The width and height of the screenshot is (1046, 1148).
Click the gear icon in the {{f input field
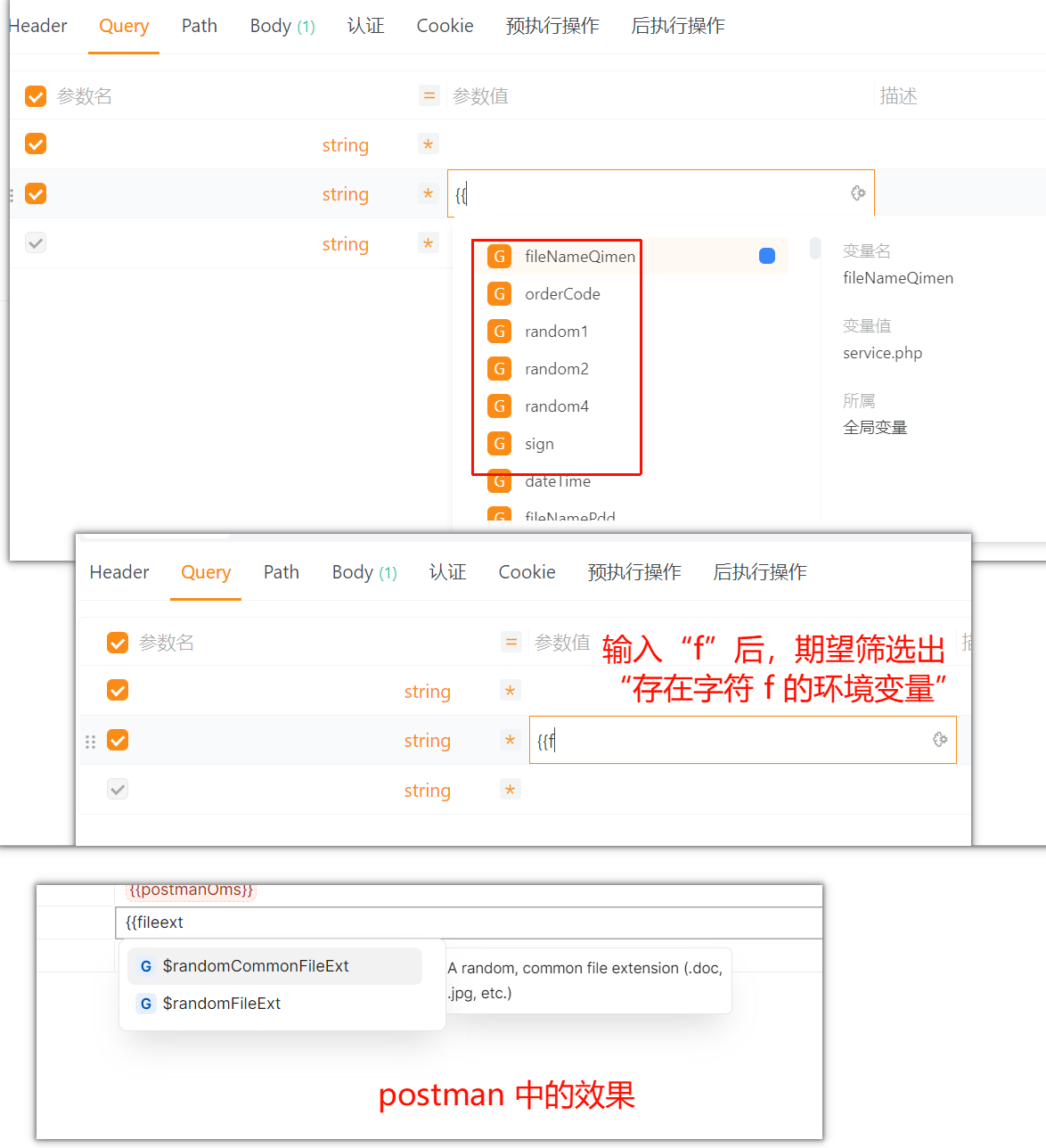tap(939, 739)
